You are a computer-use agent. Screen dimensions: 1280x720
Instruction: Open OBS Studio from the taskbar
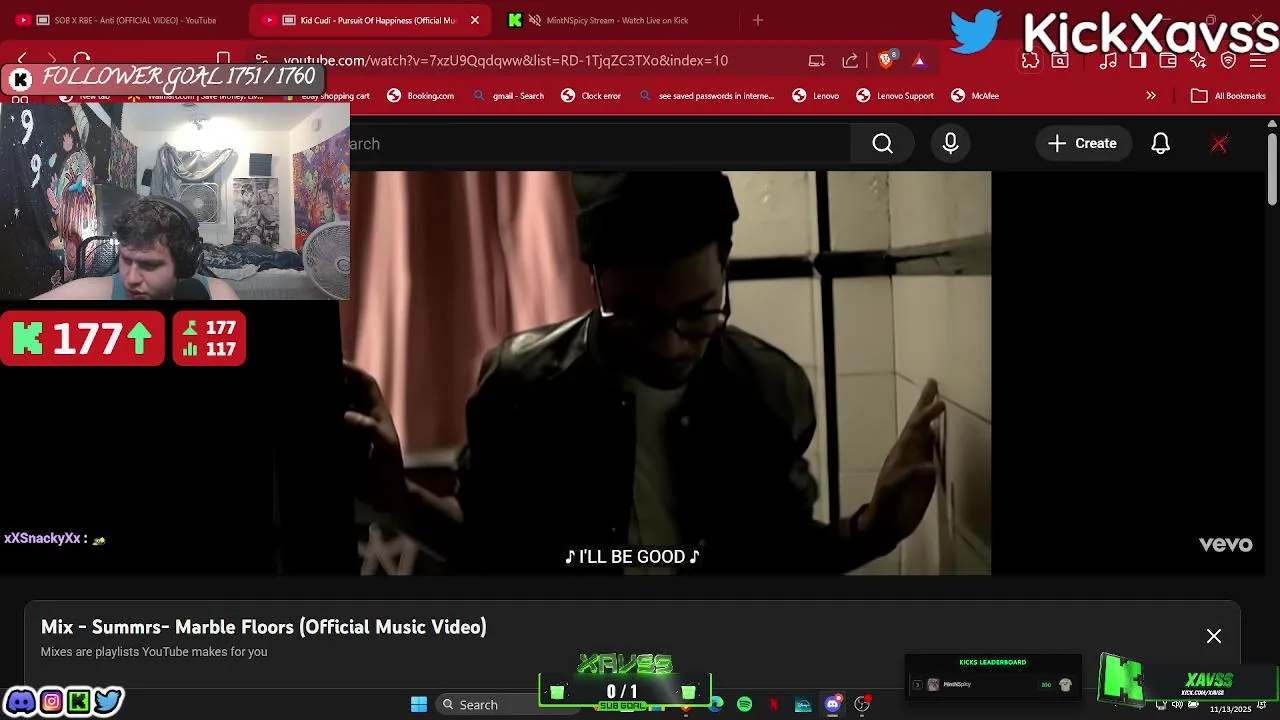(862, 705)
